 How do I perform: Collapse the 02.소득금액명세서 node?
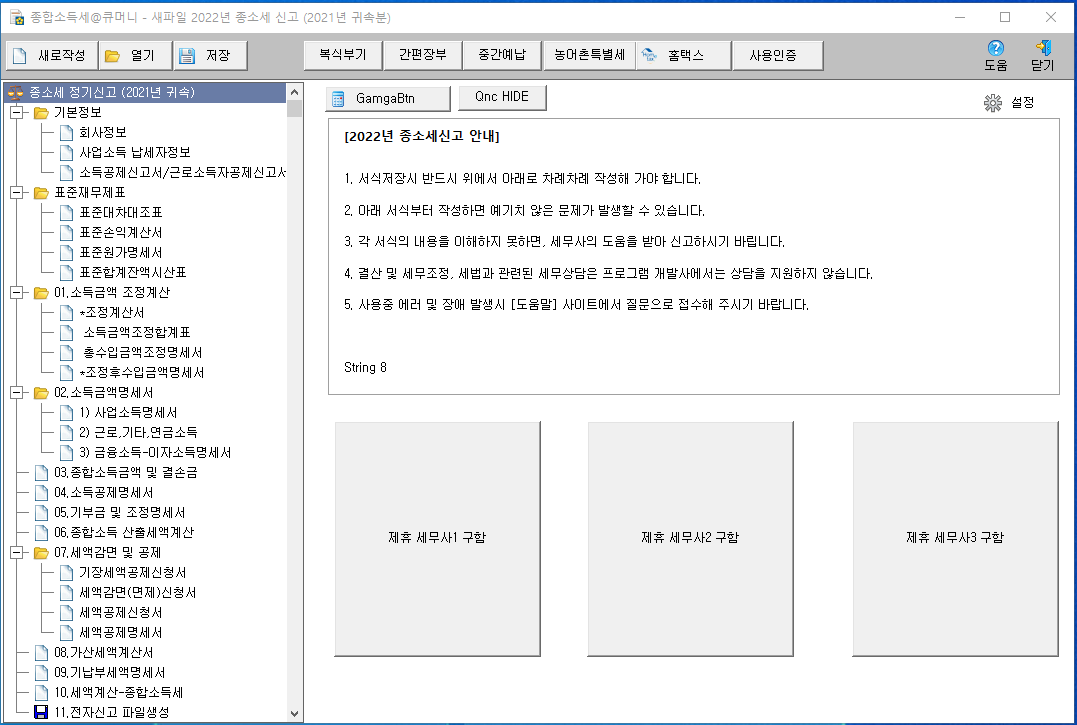(x=16, y=393)
